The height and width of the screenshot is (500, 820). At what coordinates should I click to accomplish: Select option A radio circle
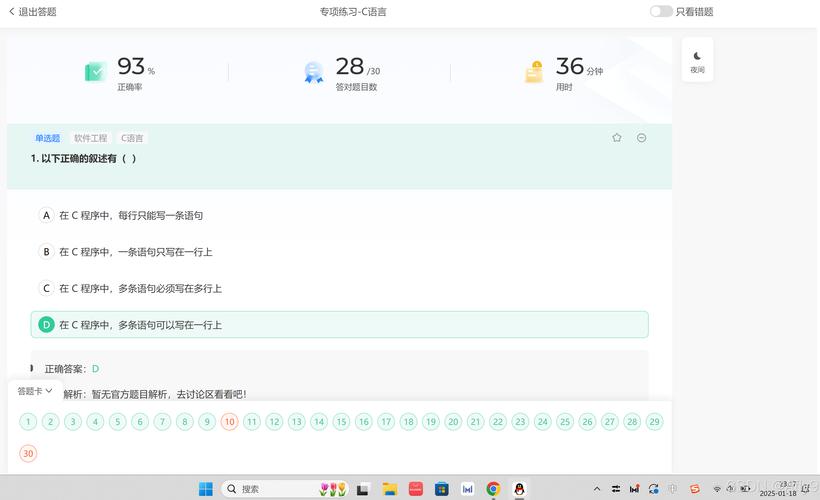[x=46, y=215]
